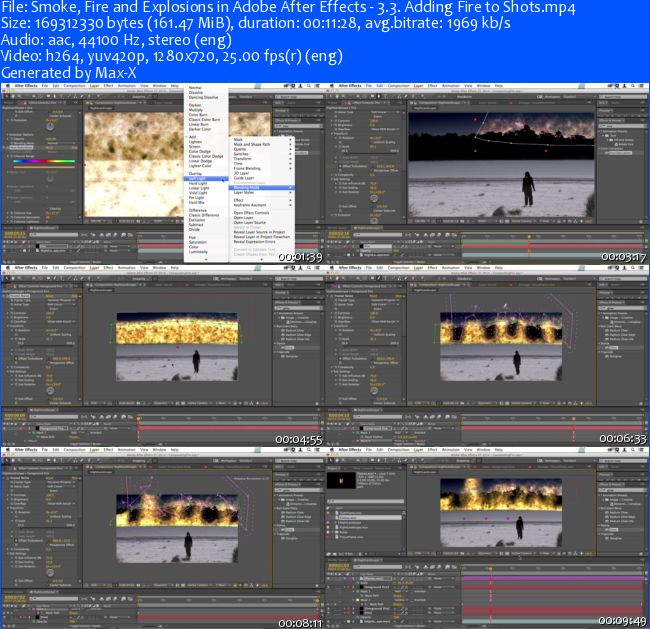The width and height of the screenshot is (650, 629).
Task: Click the Project panel search field in the 00:09:49 frame
Action: (x=365, y=501)
